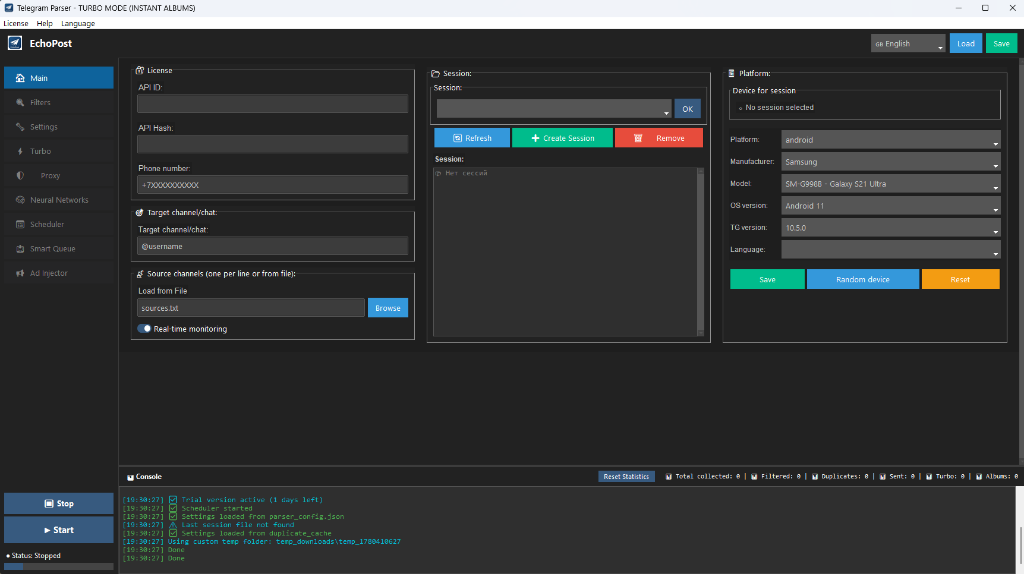1024x574 pixels.
Task: Click the Filters icon in sidebar
Action: tap(20, 103)
